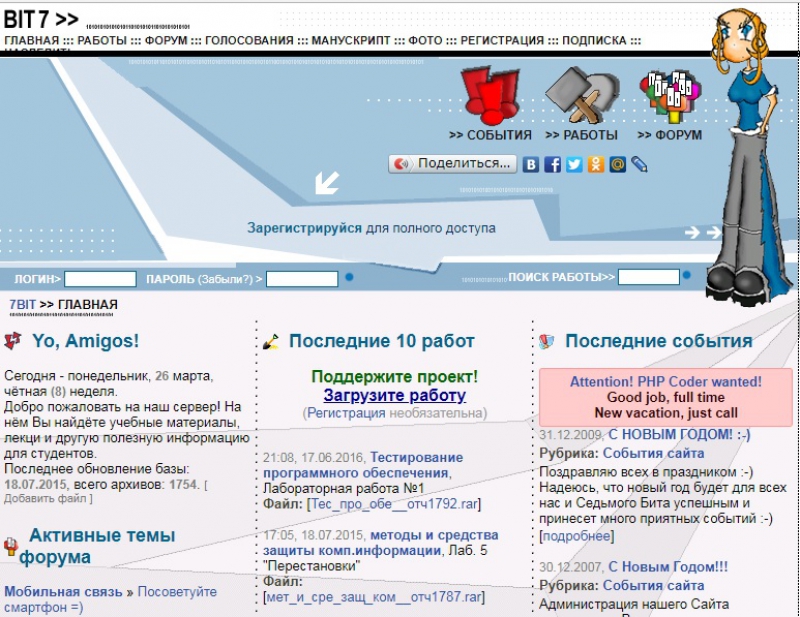Open ГОЛОСОВАНИЯ in the top menu
800x617 pixels.
pyautogui.click(x=253, y=41)
